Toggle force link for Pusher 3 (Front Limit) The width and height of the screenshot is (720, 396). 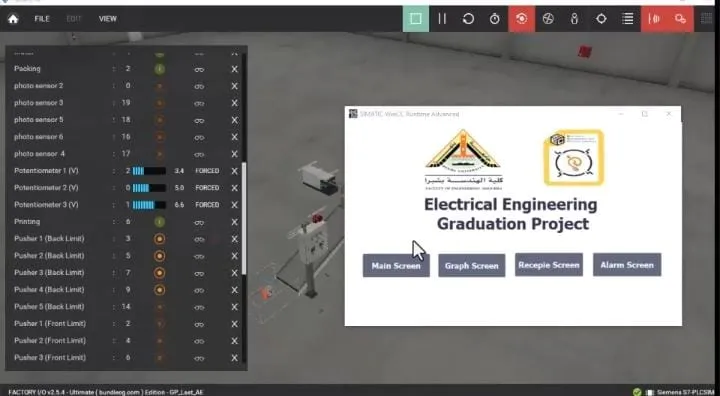(x=199, y=358)
